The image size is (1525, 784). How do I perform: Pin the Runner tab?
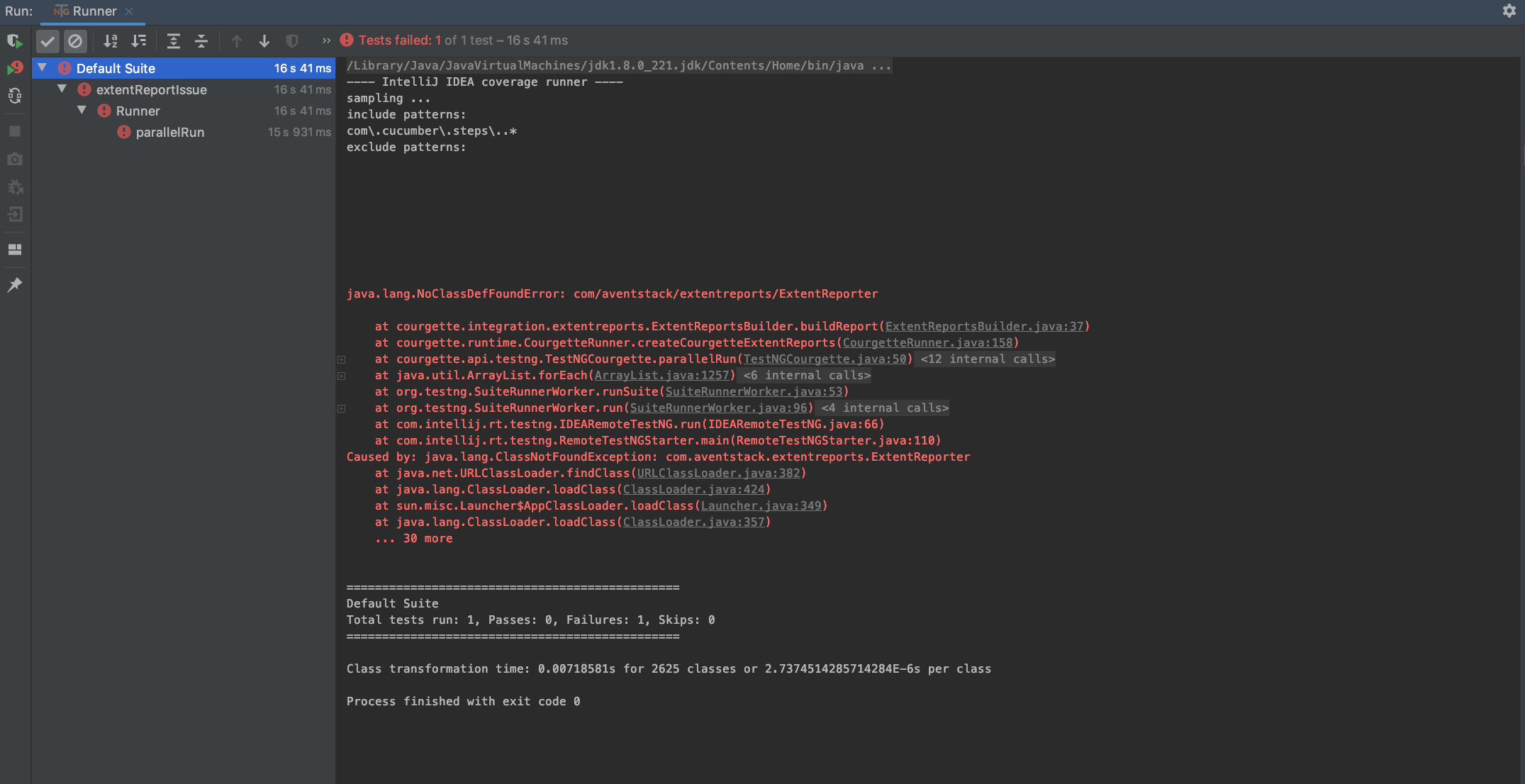(14, 285)
